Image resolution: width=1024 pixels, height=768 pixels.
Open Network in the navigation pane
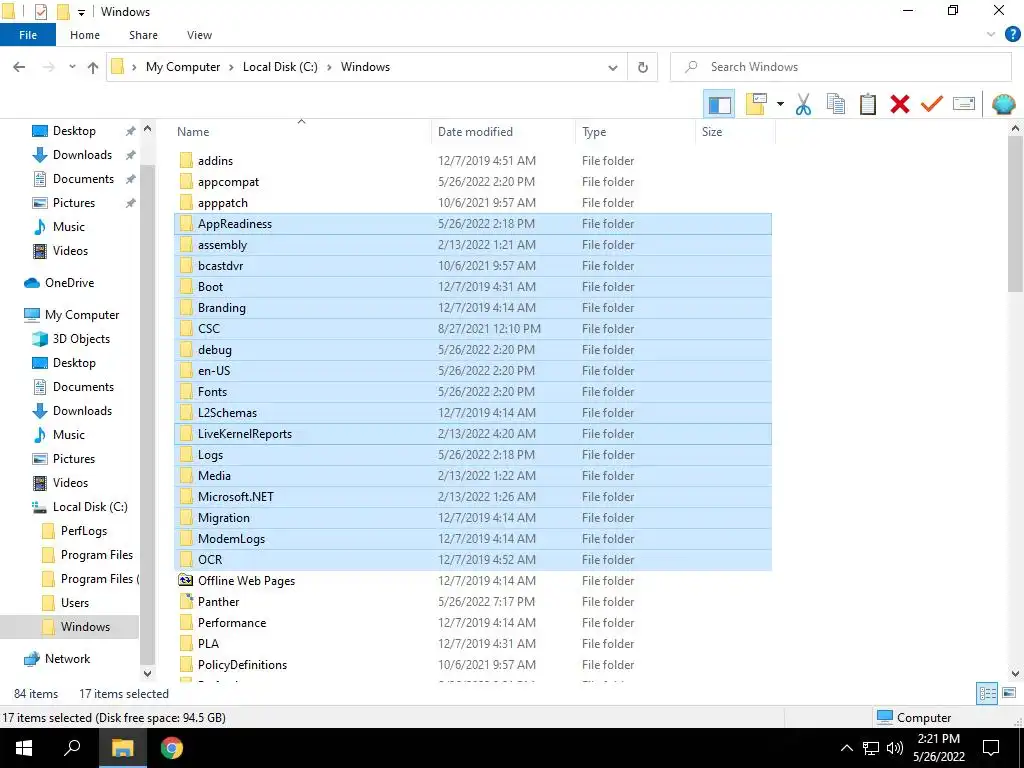coord(67,659)
